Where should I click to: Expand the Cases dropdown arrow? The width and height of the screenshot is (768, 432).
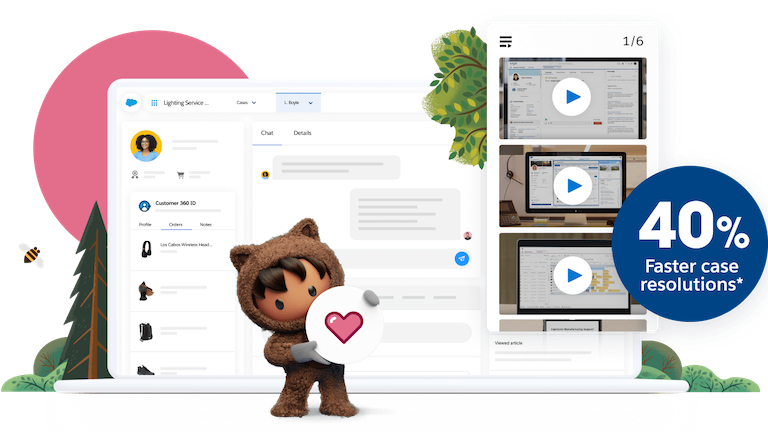(x=254, y=103)
